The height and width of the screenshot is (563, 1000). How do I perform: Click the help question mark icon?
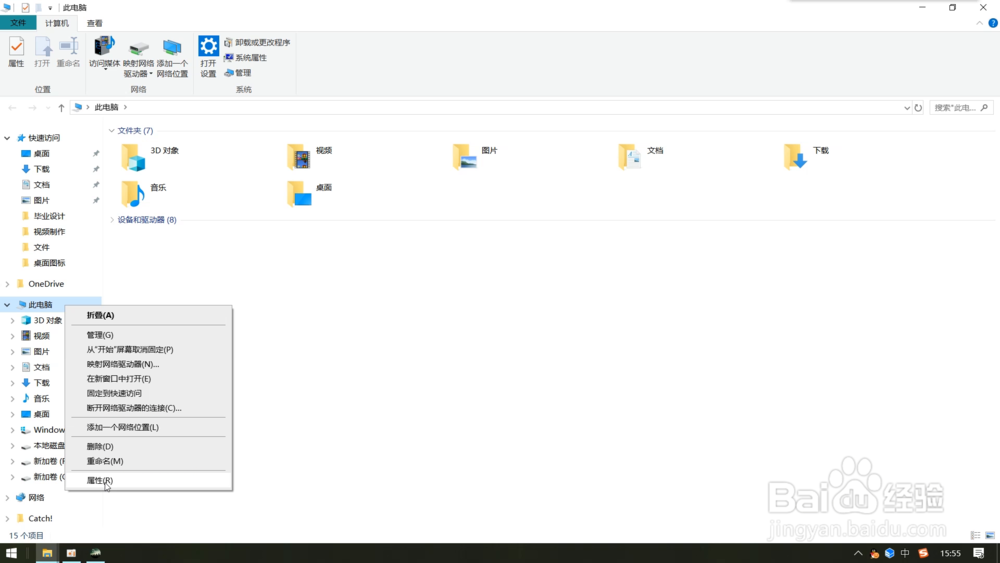[x=993, y=23]
